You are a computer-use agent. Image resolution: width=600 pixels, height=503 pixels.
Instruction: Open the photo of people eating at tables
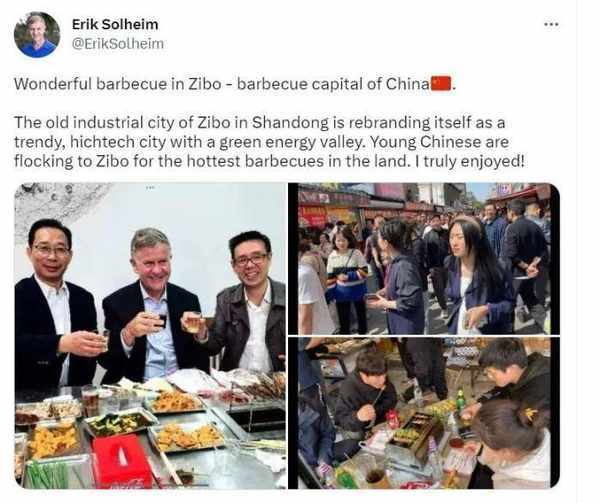(x=424, y=413)
